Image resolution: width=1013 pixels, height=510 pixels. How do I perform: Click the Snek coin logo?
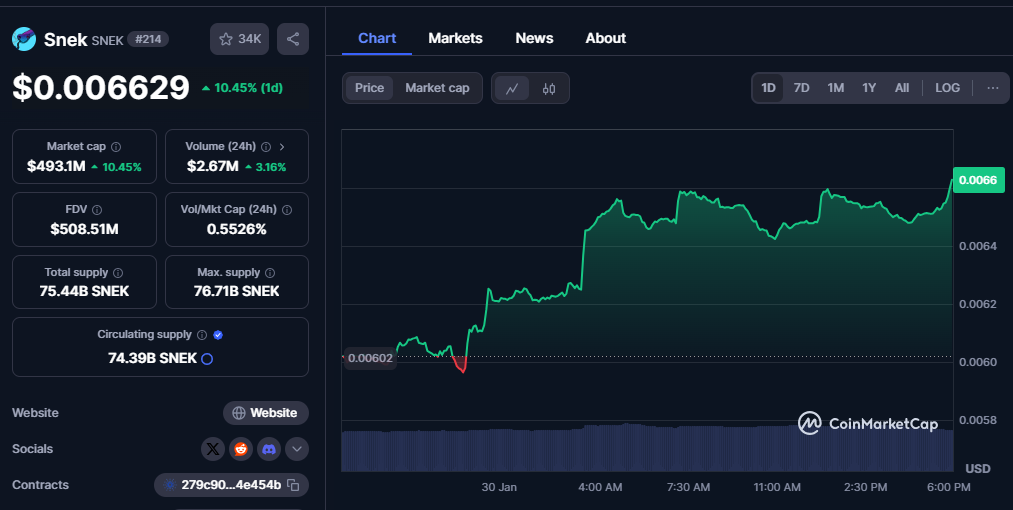pos(24,39)
